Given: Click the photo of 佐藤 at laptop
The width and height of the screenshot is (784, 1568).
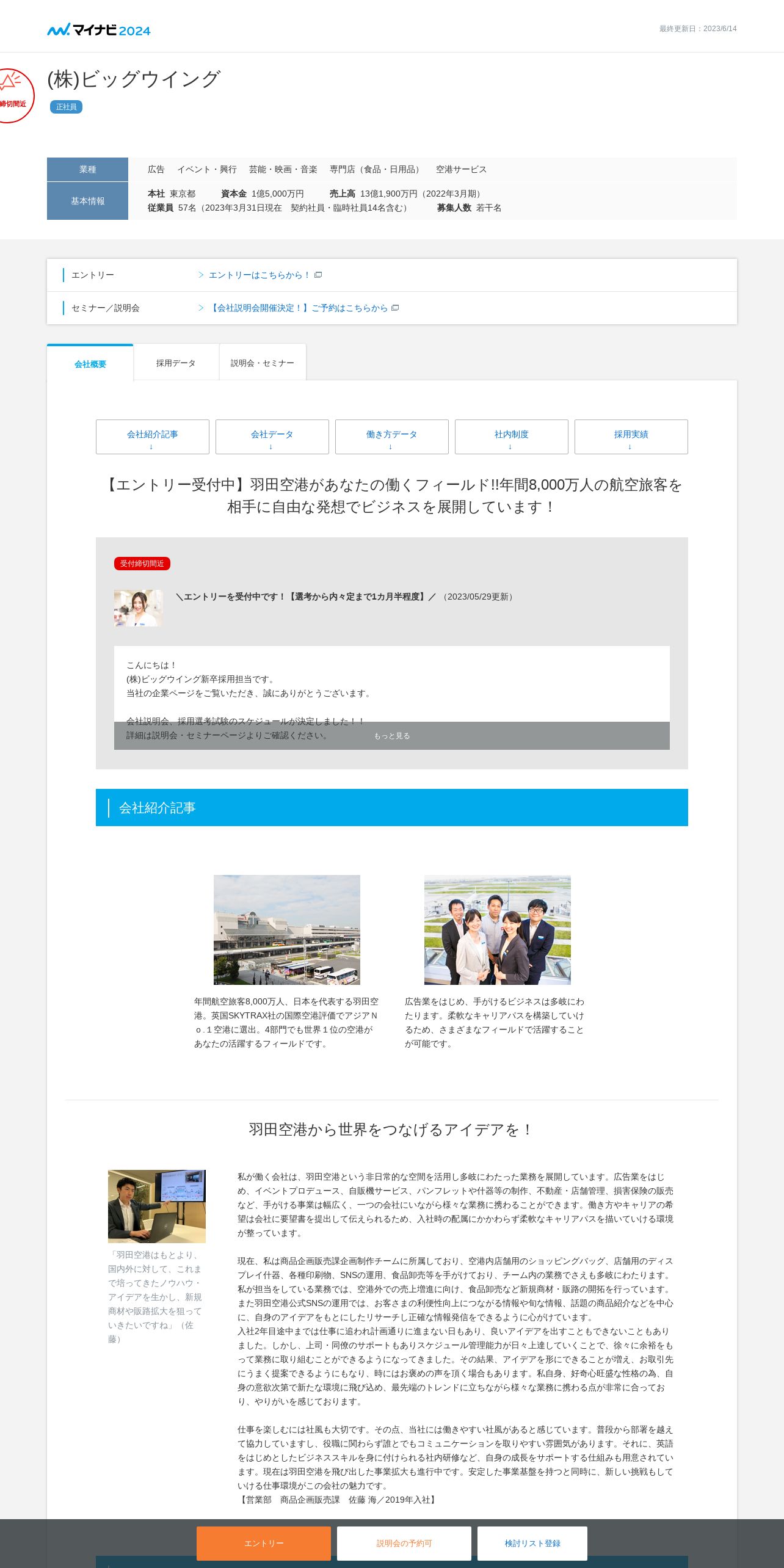Looking at the screenshot, I should pos(157,1207).
